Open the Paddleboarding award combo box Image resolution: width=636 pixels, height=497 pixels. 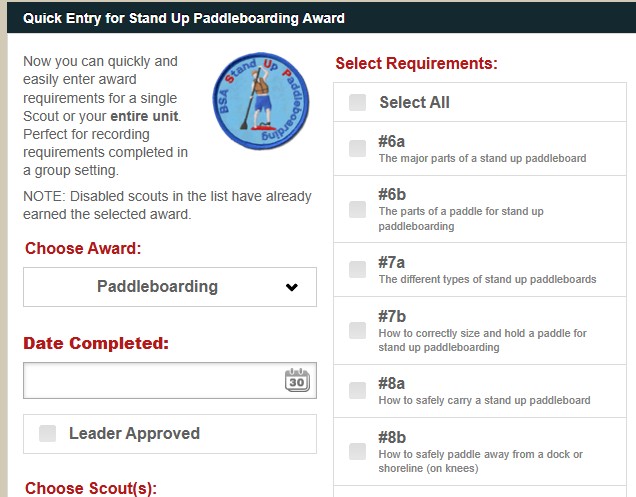pos(170,287)
